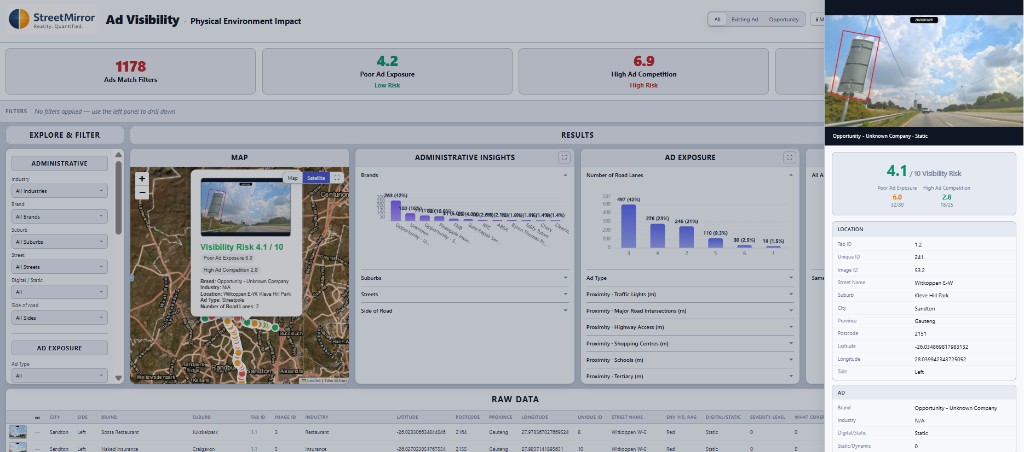Expand the Suburbs insights section
Viewport: 1024px width, 452px height.
coord(464,278)
